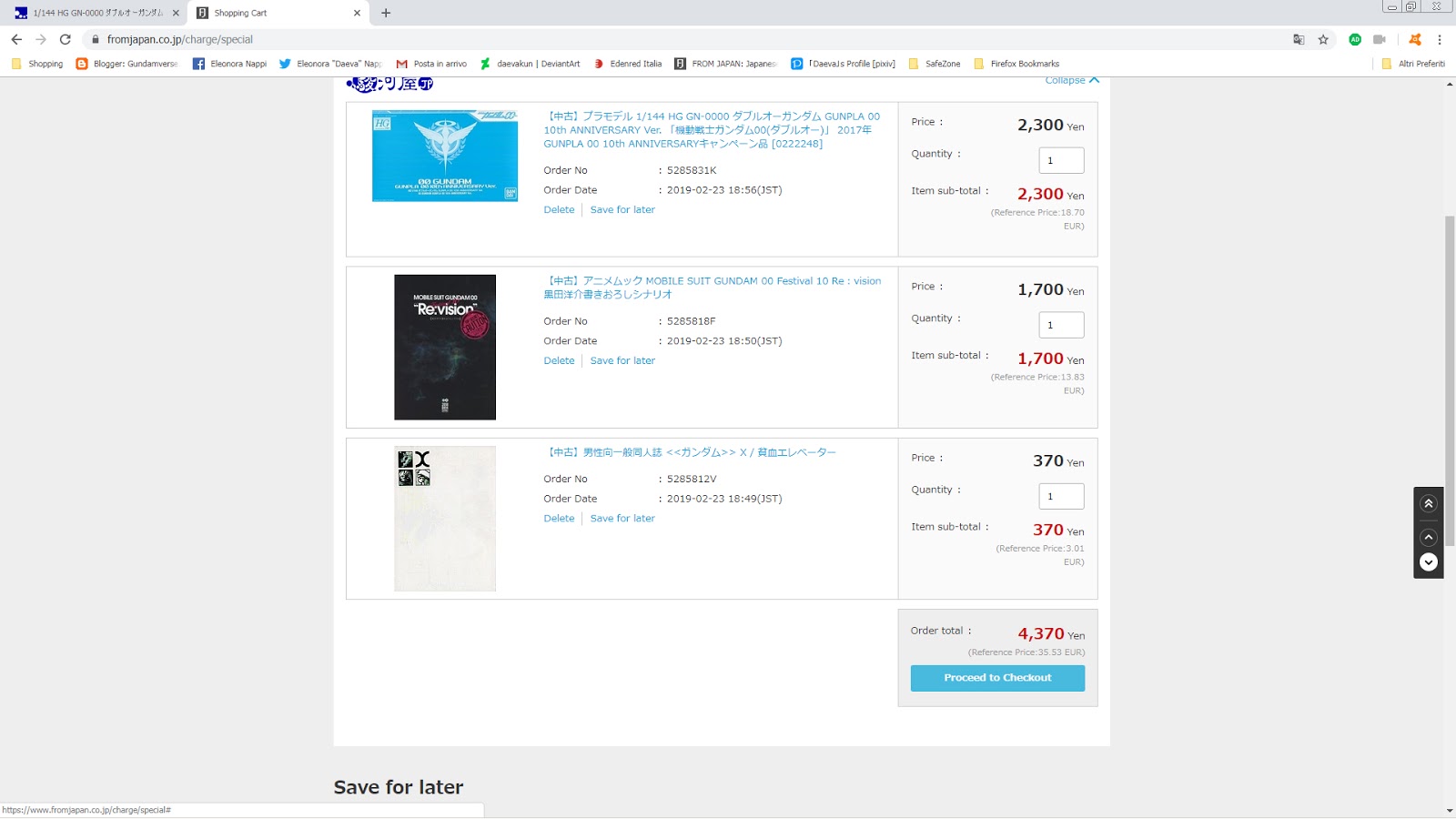Click Proceed to Checkout button

(x=997, y=678)
